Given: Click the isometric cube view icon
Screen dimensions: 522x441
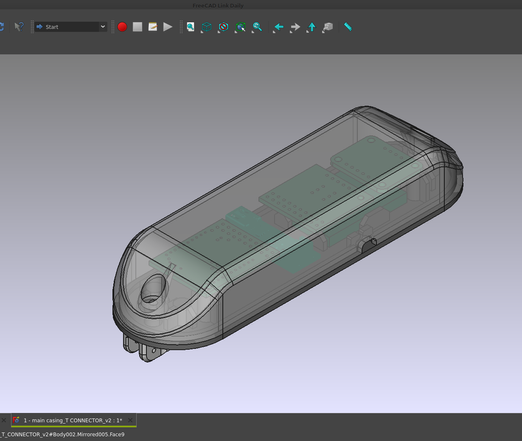Looking at the screenshot, I should pyautogui.click(x=206, y=27).
